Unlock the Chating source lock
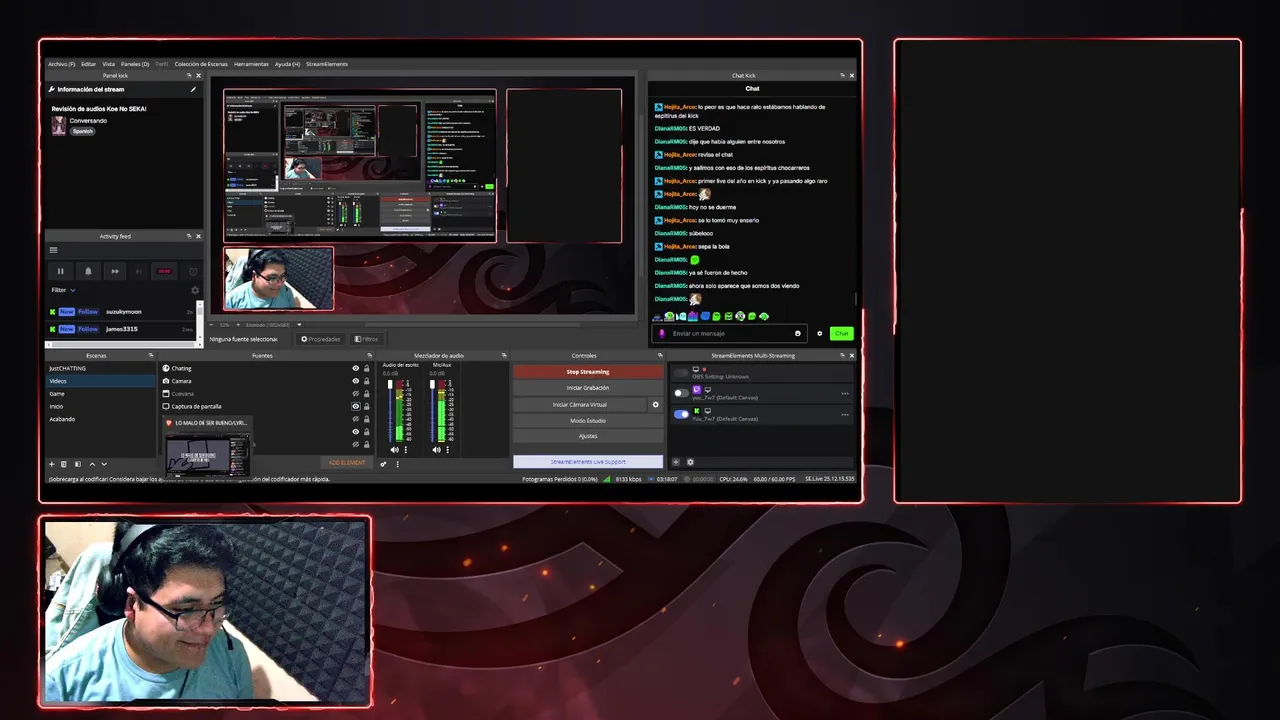Image resolution: width=1280 pixels, height=720 pixels. pyautogui.click(x=367, y=368)
